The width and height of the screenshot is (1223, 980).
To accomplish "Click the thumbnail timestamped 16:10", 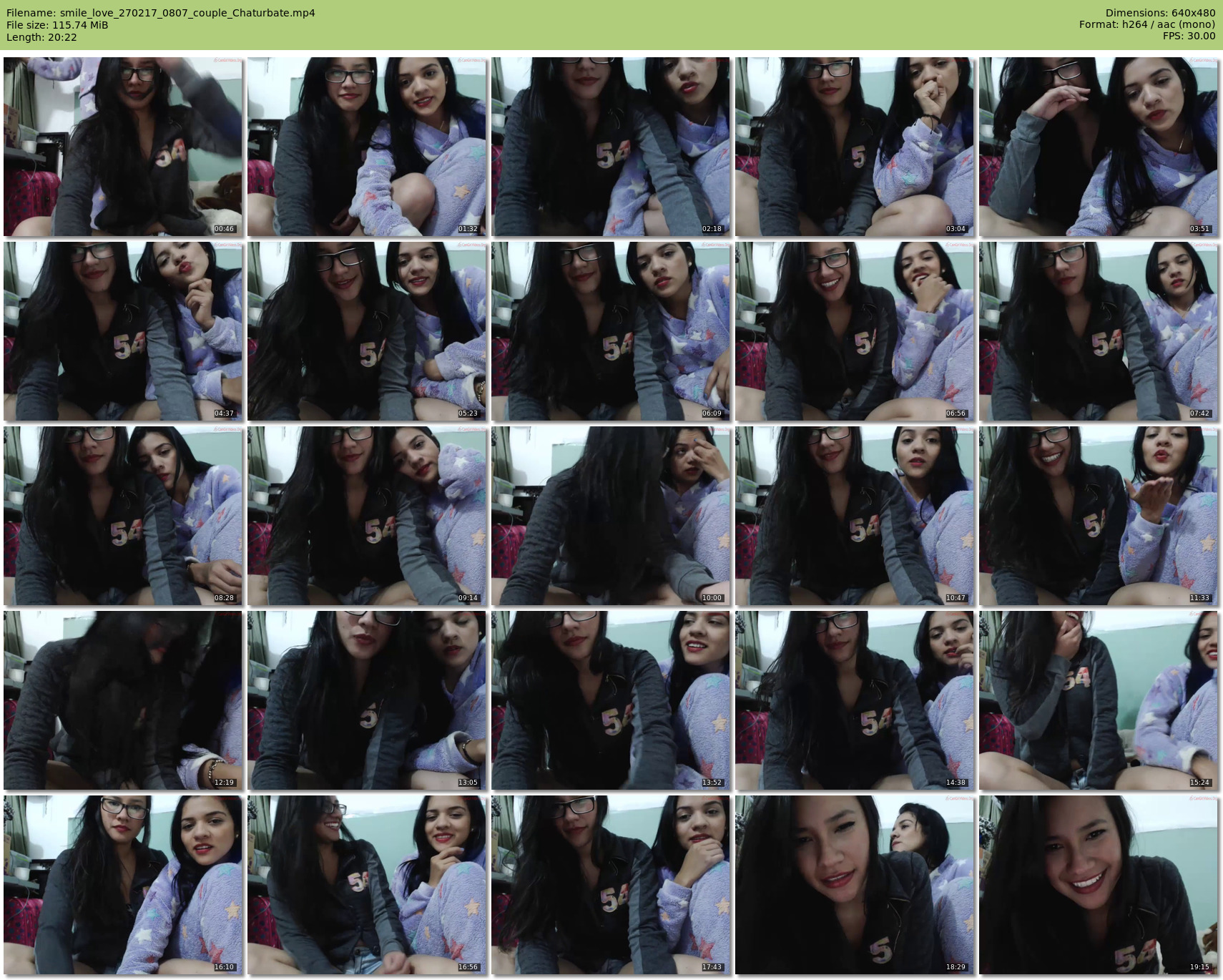I will point(123,885).
